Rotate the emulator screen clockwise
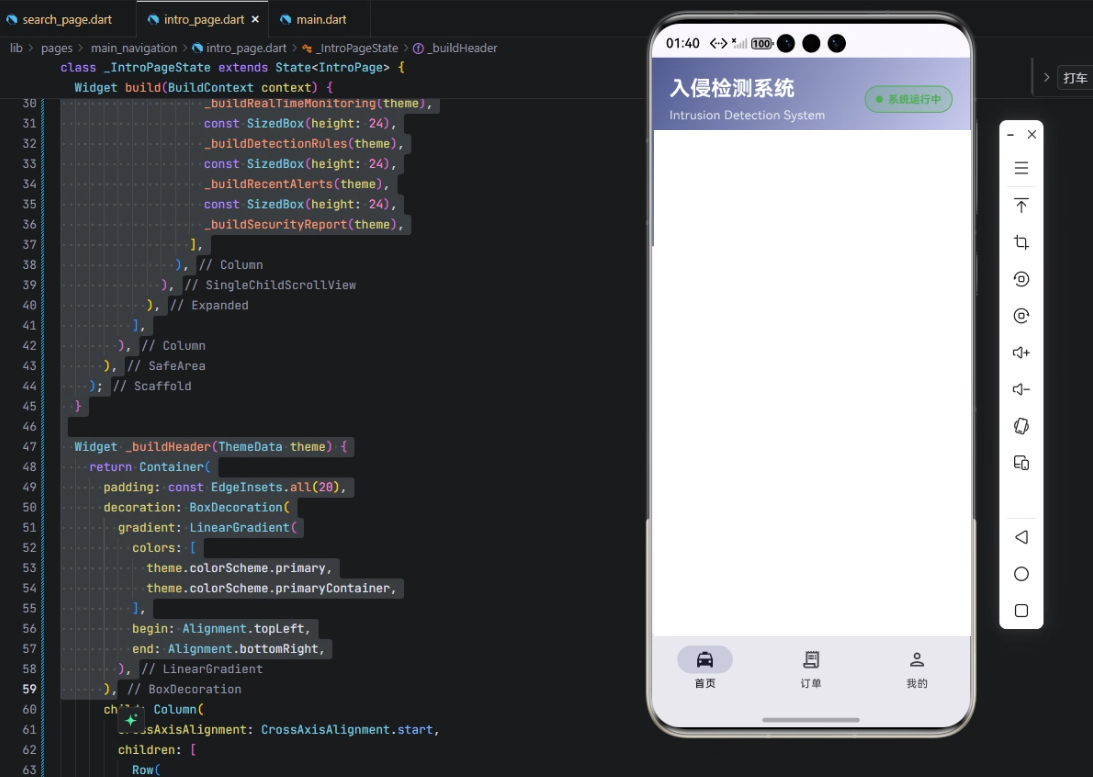1093x777 pixels. click(x=1021, y=316)
